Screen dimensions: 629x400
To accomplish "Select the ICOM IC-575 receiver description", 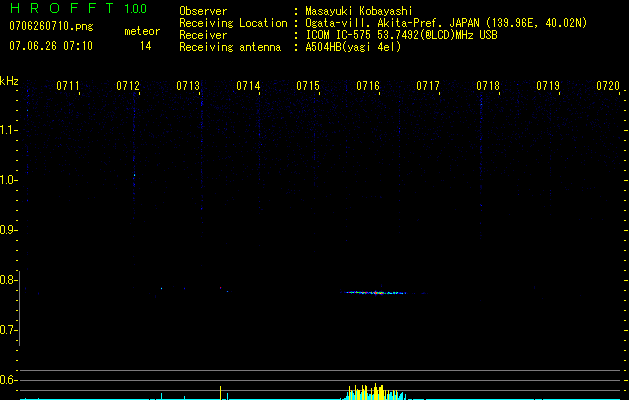I will 401,35.
